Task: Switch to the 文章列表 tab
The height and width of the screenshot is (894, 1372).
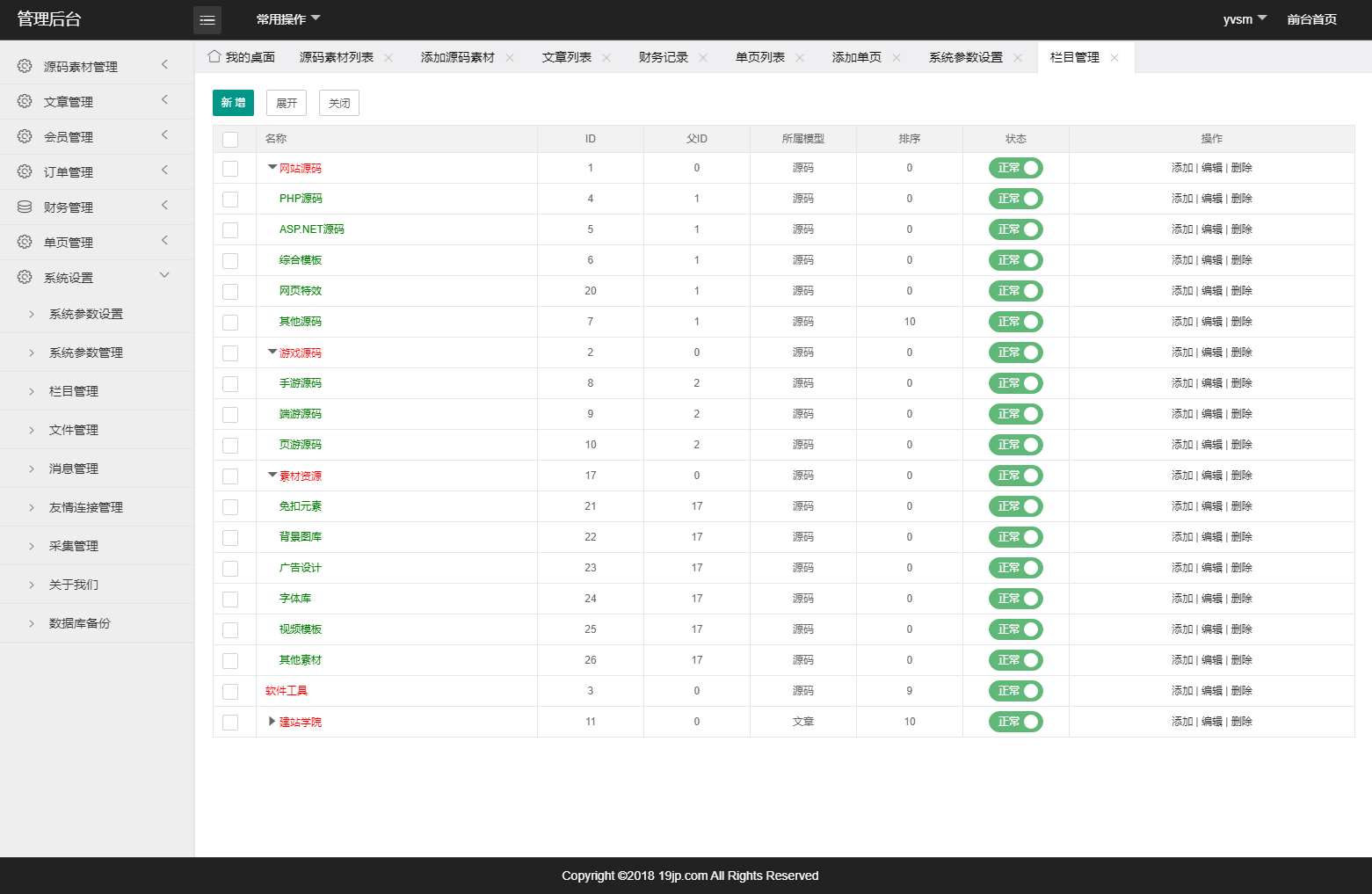Action: 567,57
